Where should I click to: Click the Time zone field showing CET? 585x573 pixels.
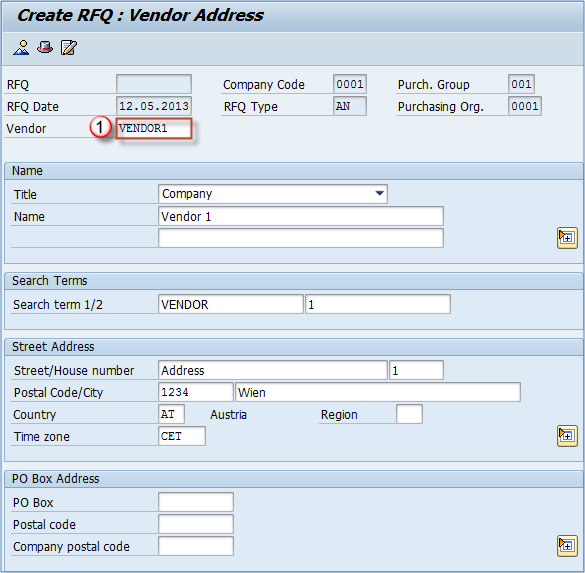tap(182, 436)
